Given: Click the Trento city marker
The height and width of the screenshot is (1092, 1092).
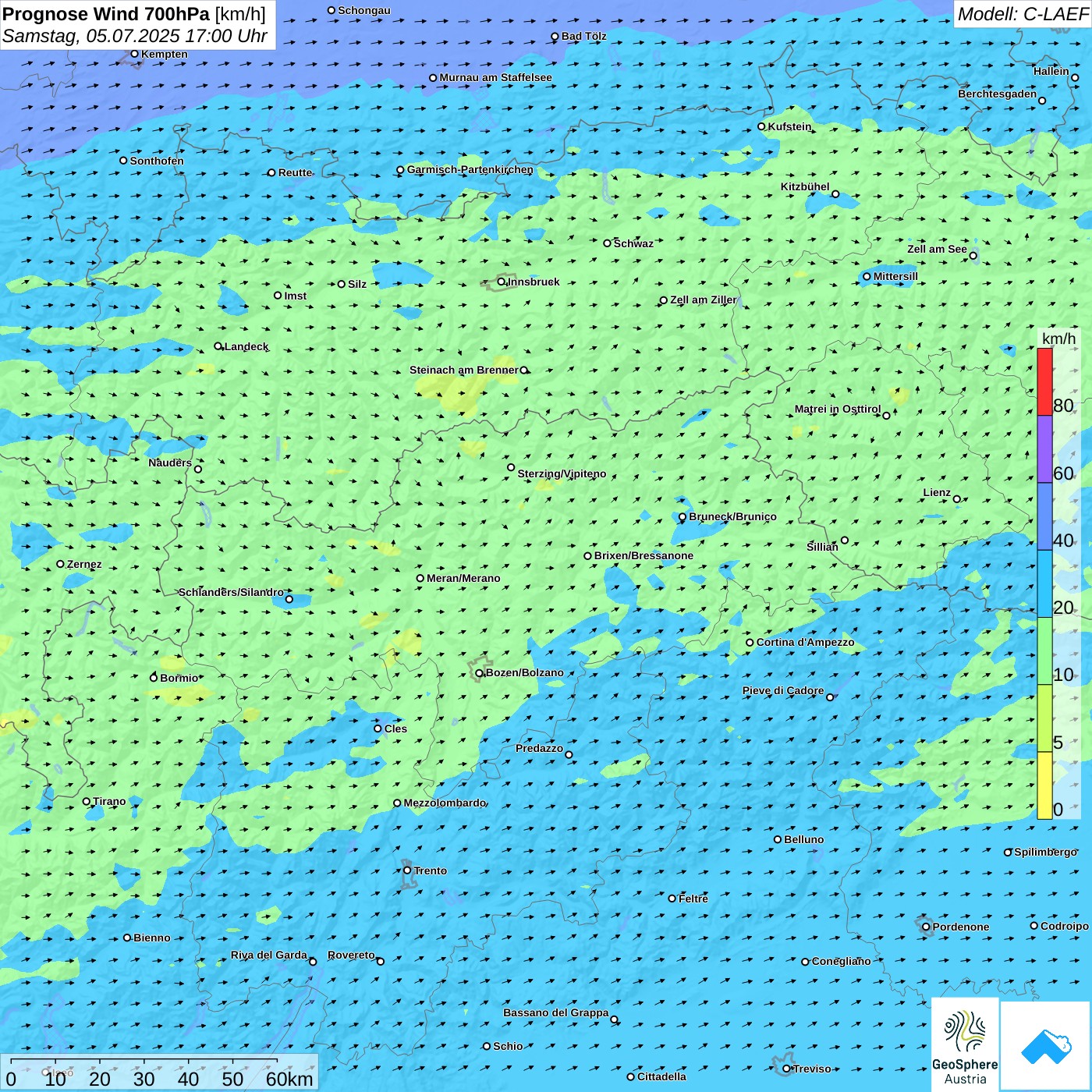Looking at the screenshot, I should pos(407,870).
